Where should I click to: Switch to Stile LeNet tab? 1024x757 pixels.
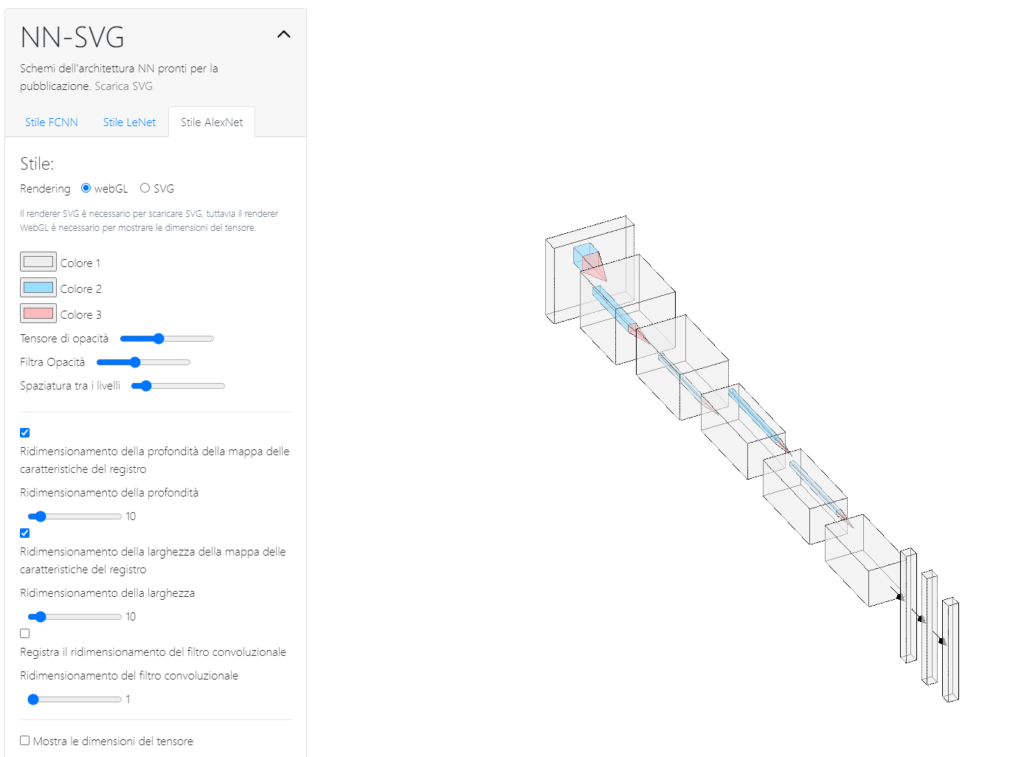tap(129, 123)
